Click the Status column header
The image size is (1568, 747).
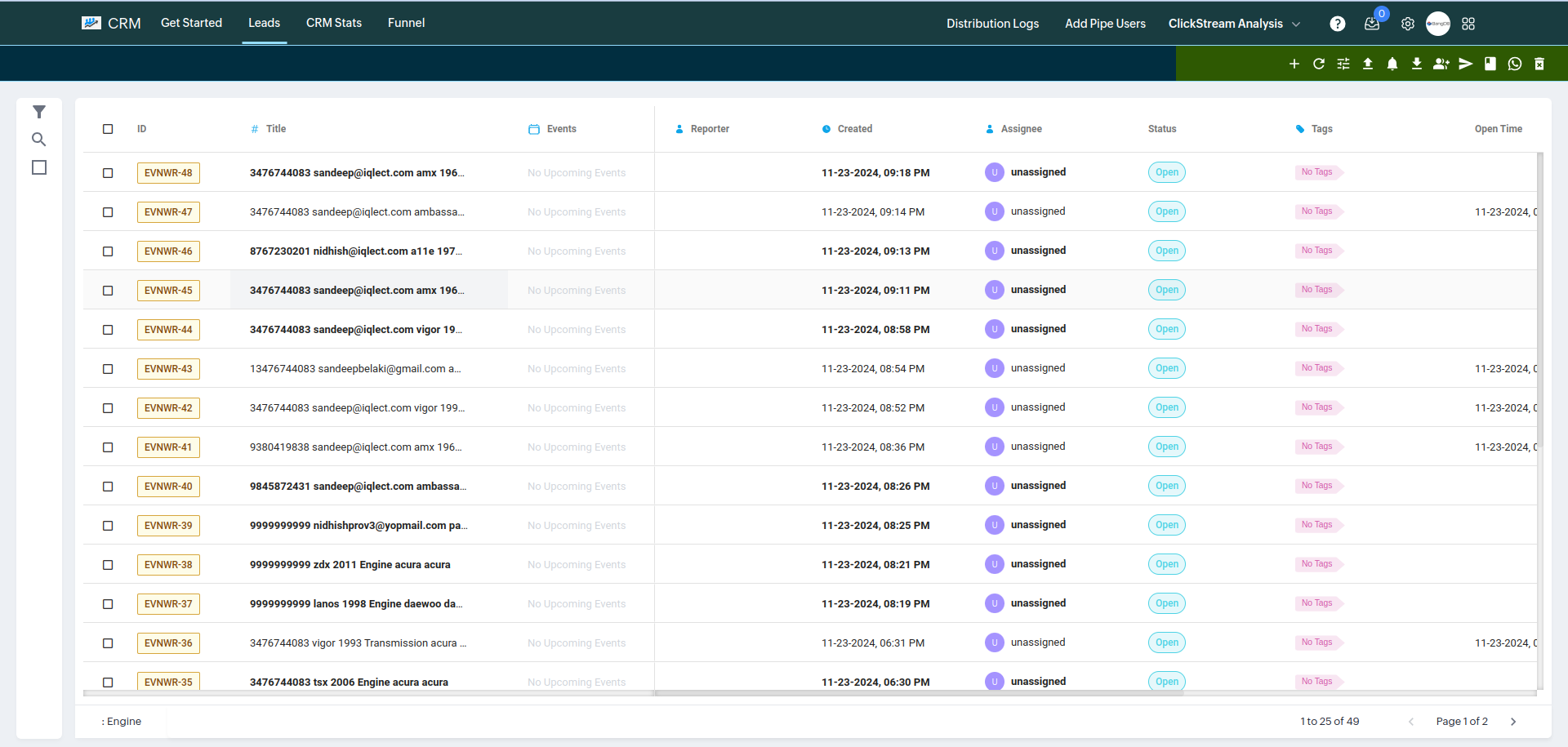point(1162,129)
